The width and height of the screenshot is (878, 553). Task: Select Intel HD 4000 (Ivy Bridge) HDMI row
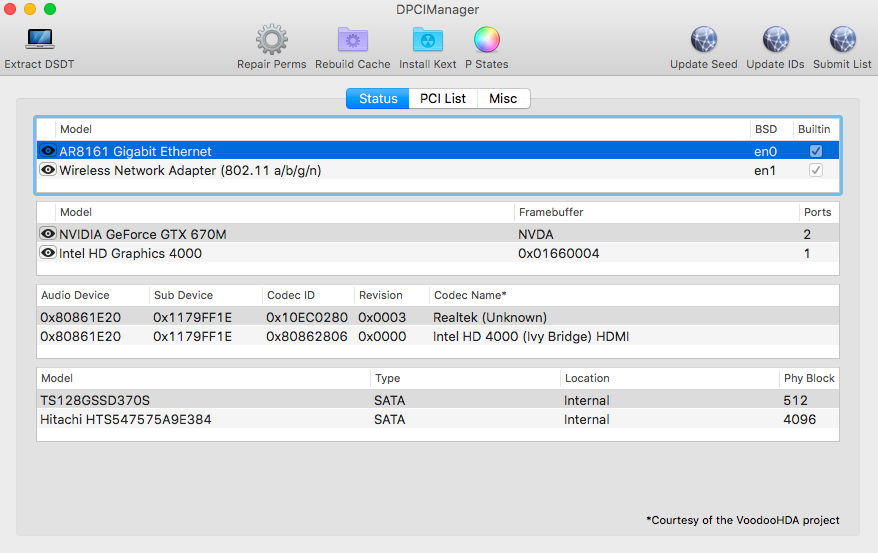438,336
